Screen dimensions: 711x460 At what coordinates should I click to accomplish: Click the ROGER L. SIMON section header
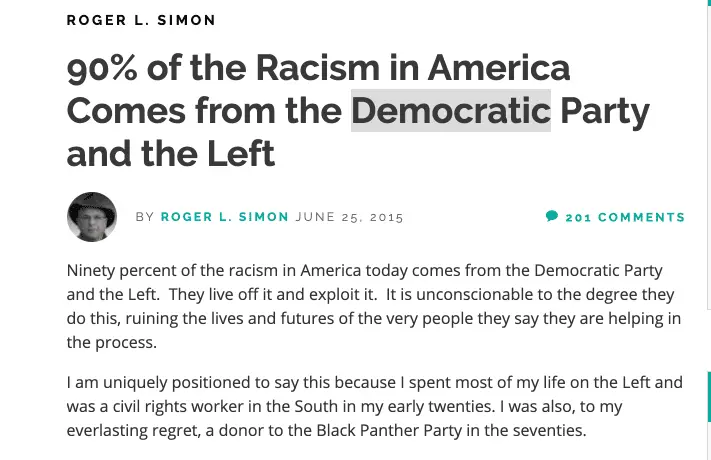click(141, 20)
